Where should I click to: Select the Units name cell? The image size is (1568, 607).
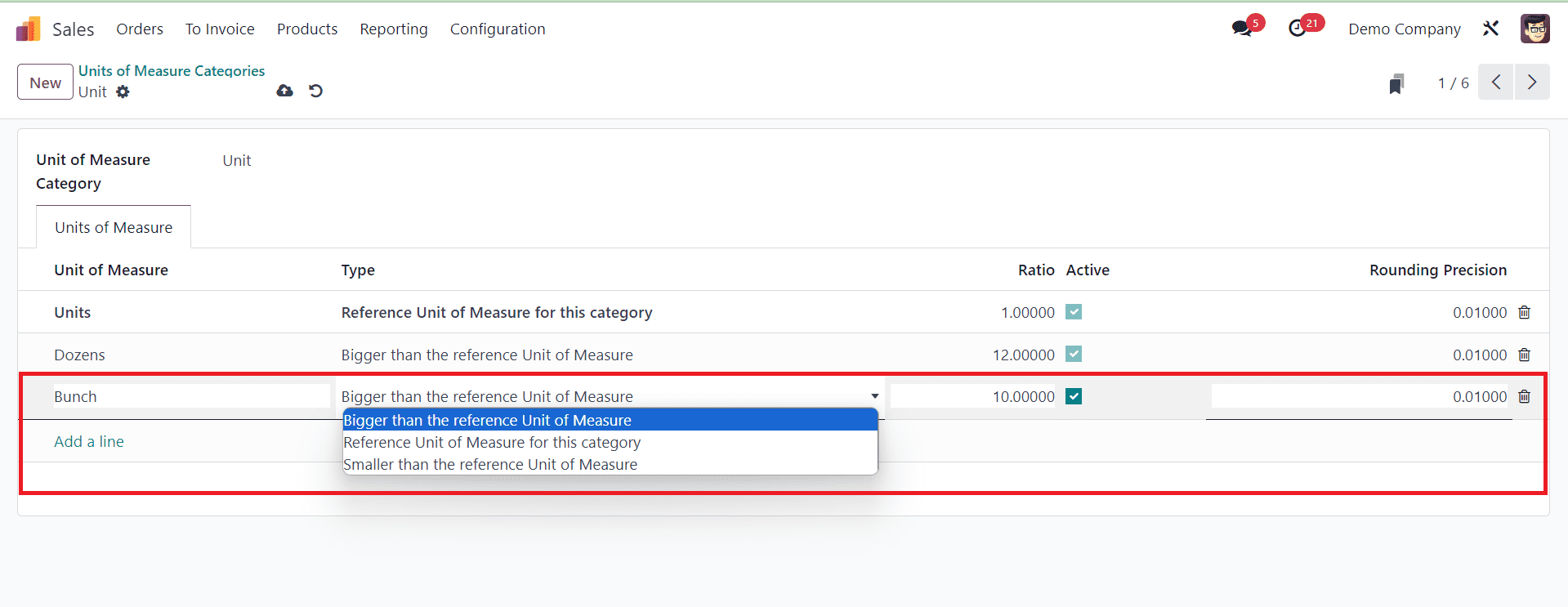(73, 312)
